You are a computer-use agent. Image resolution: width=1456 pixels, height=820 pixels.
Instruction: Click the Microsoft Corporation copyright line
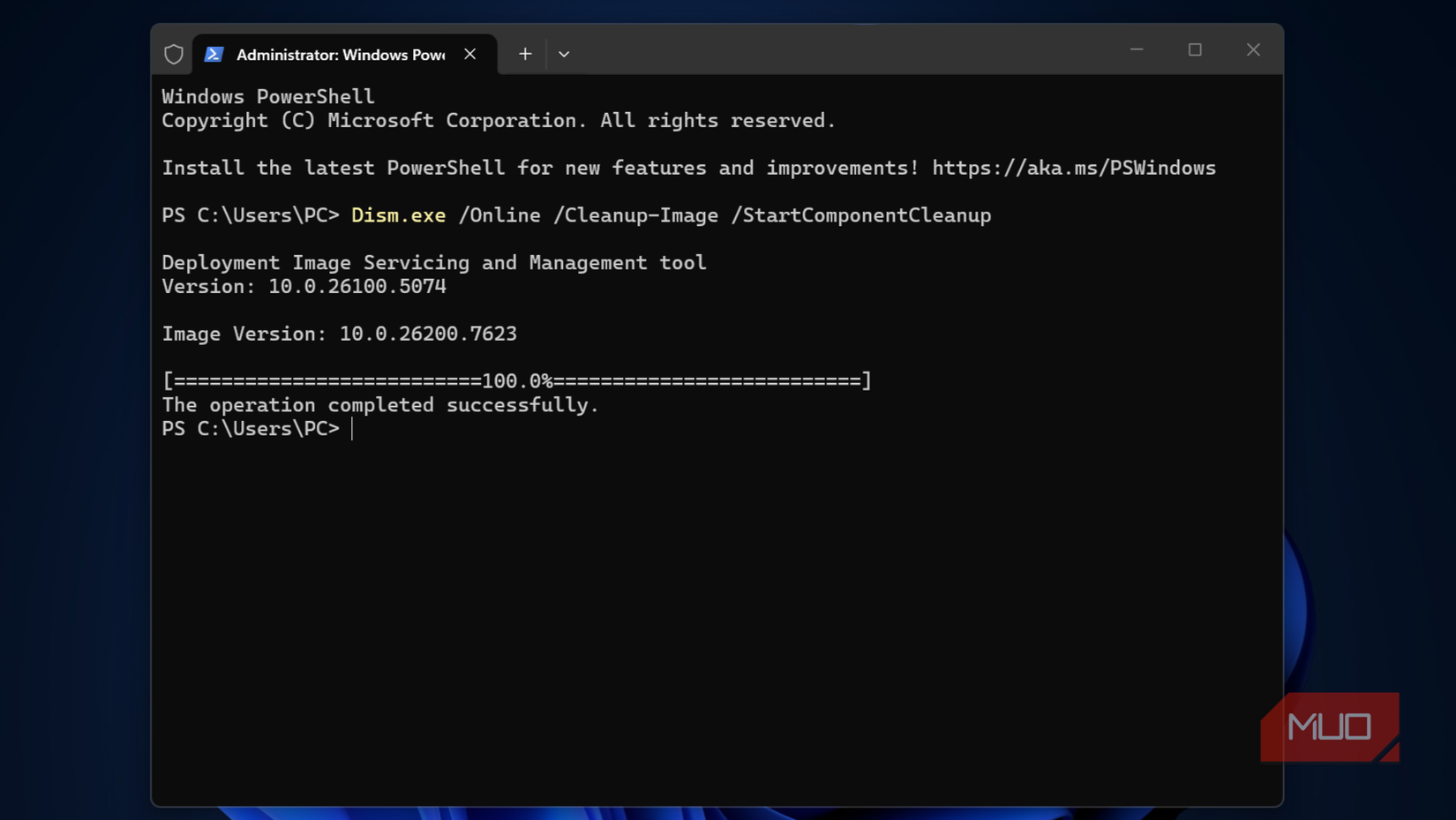click(x=499, y=121)
